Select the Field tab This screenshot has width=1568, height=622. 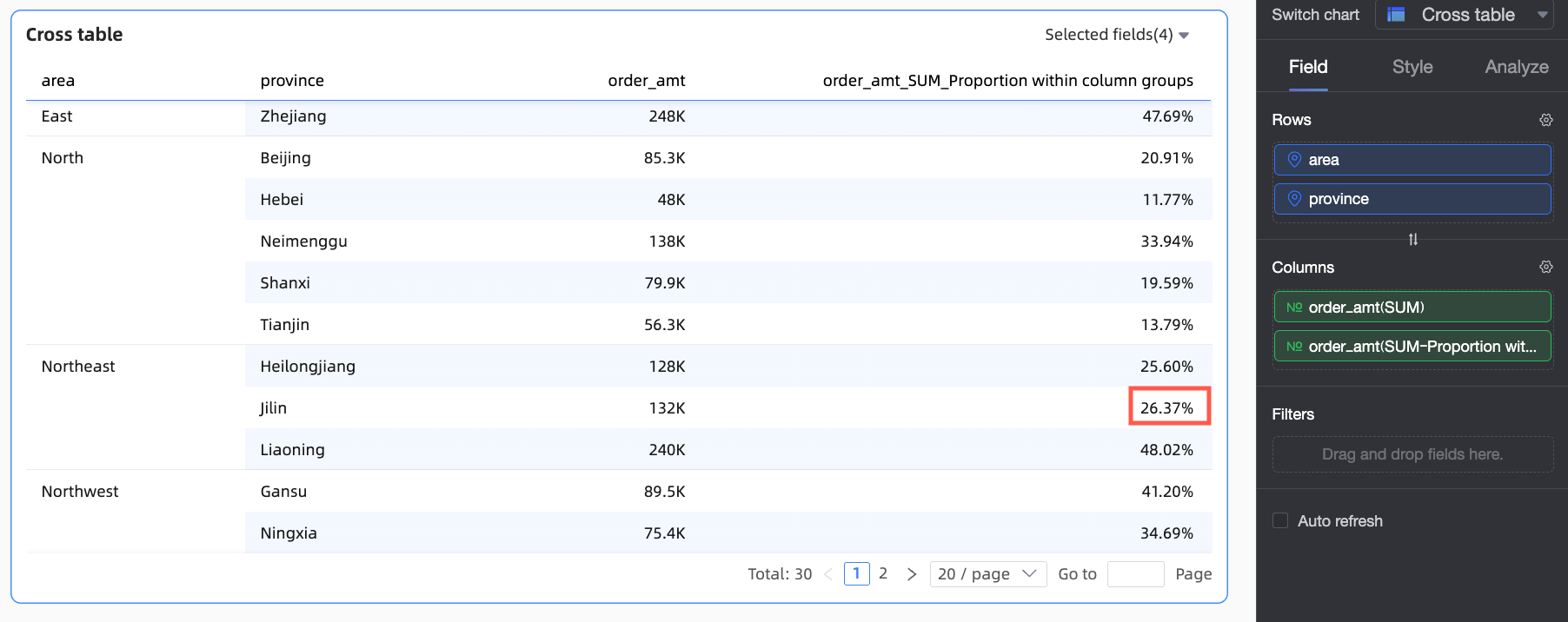click(1308, 67)
